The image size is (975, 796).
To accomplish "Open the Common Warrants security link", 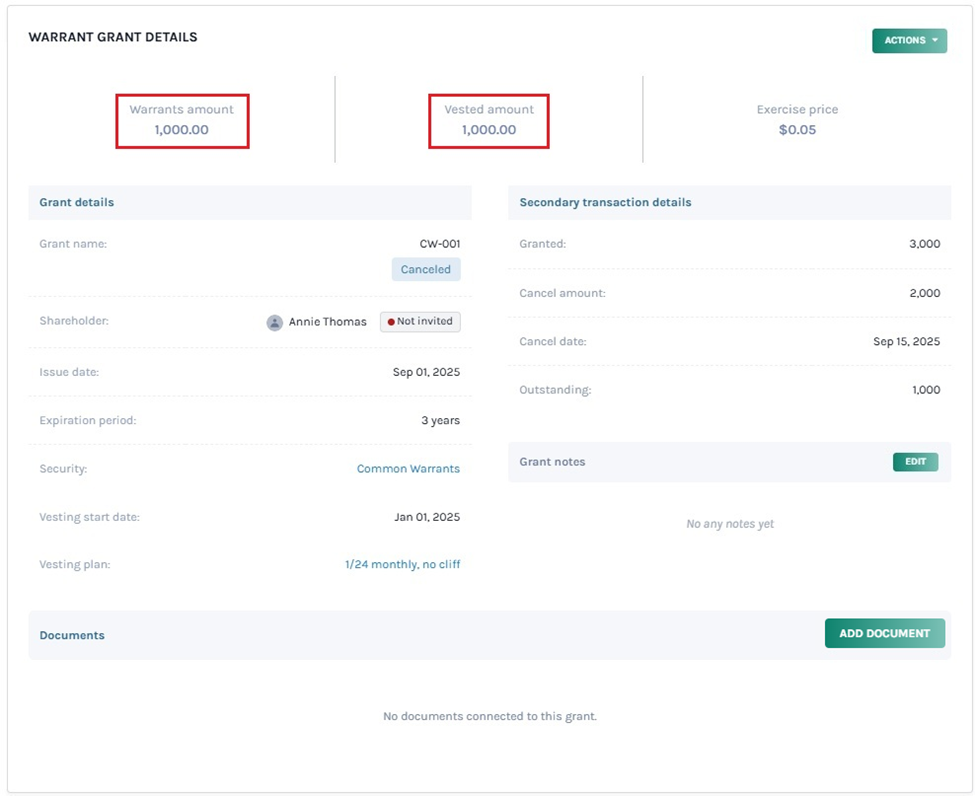I will tap(408, 468).
